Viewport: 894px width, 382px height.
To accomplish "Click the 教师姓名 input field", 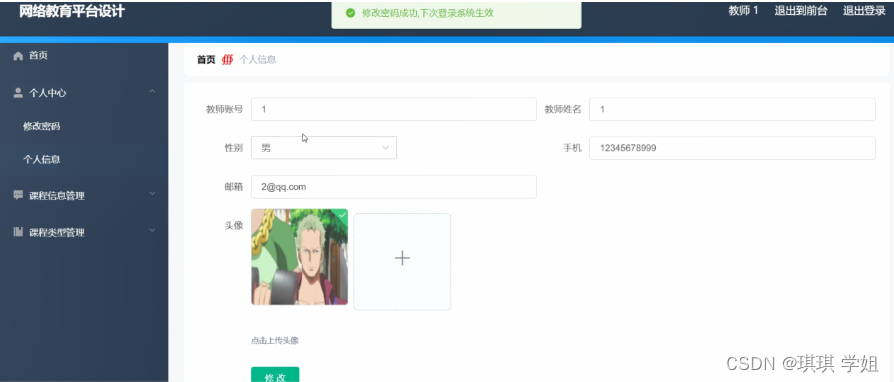I will [732, 109].
